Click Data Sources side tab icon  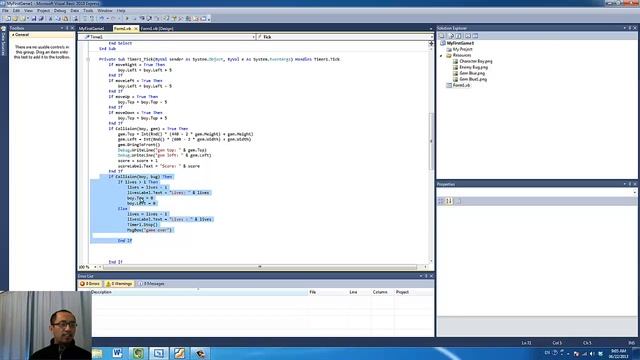click(x=3, y=29)
